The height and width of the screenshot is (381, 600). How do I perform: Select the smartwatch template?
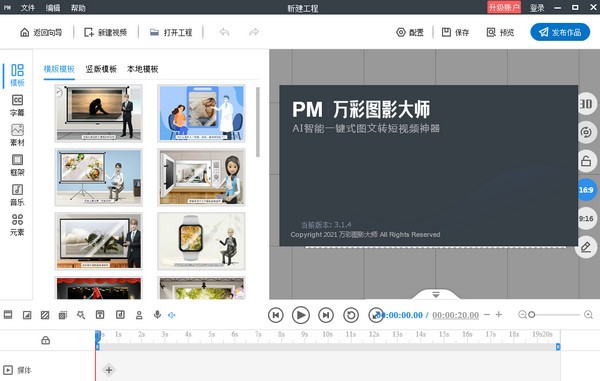[201, 241]
